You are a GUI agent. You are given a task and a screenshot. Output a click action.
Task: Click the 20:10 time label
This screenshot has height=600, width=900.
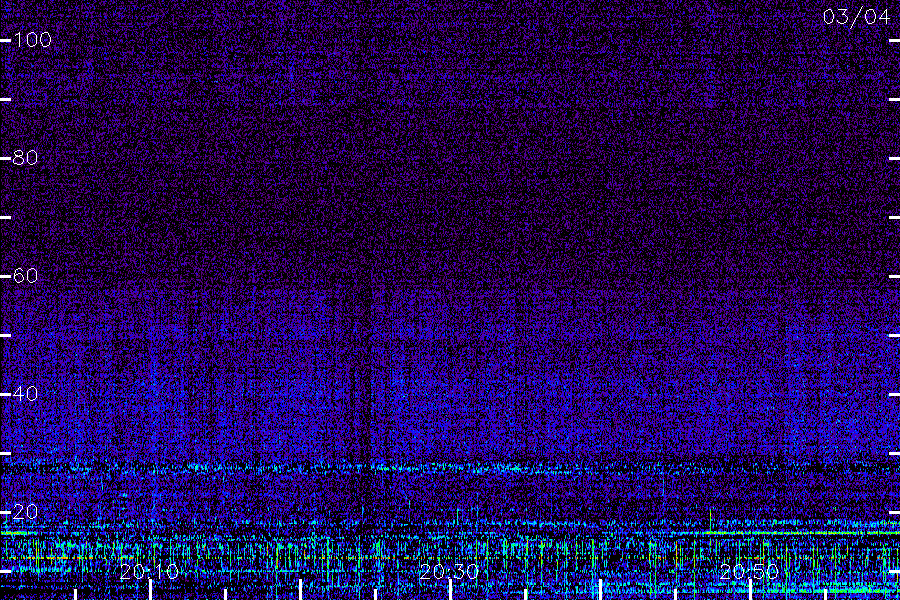[149, 571]
